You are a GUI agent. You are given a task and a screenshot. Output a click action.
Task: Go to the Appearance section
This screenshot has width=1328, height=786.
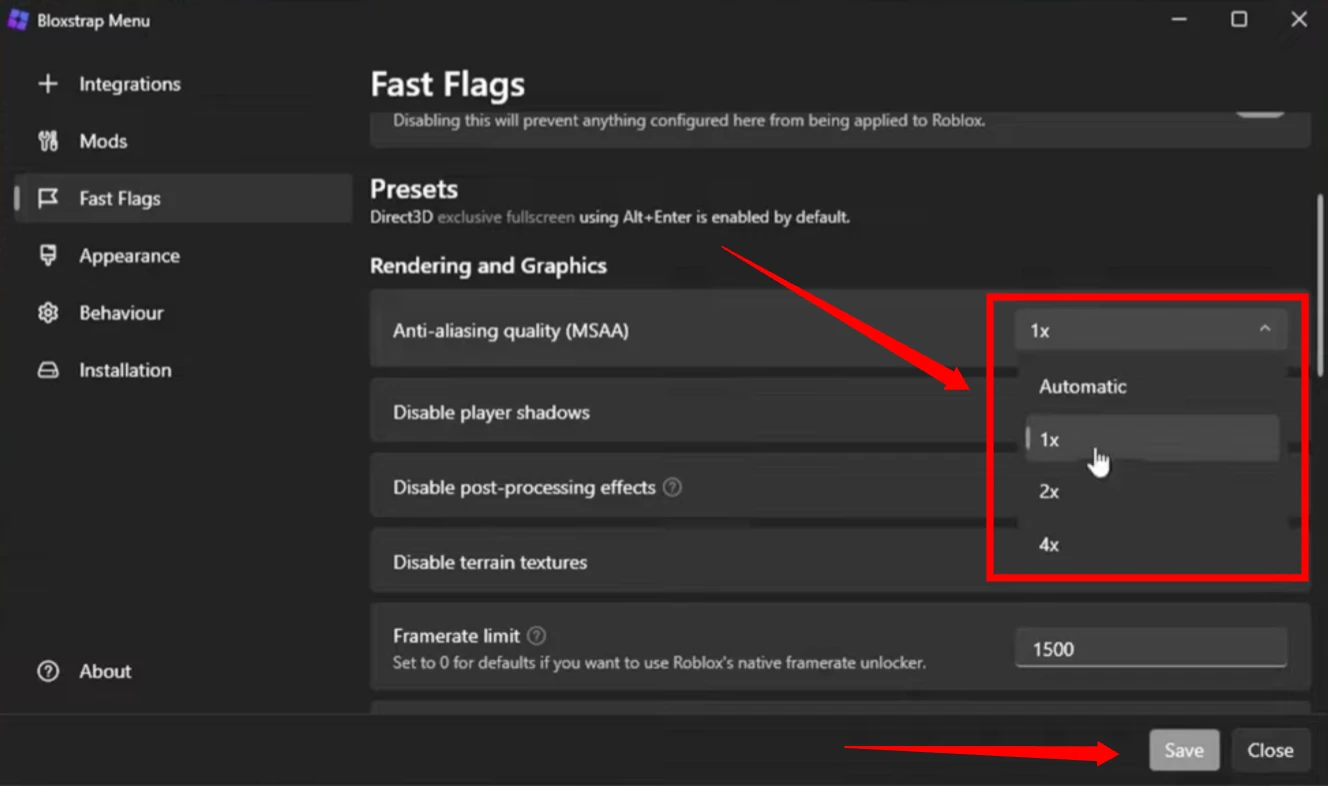pos(182,255)
